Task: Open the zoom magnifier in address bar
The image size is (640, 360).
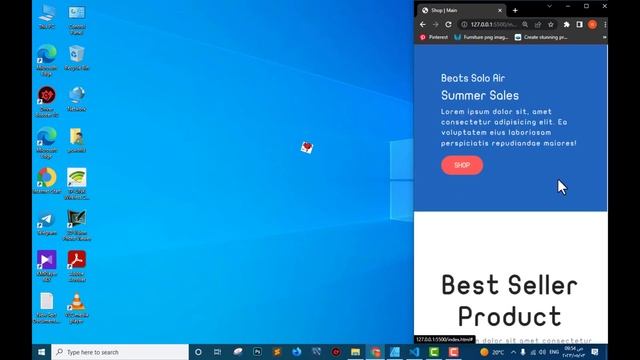Action: (525, 24)
